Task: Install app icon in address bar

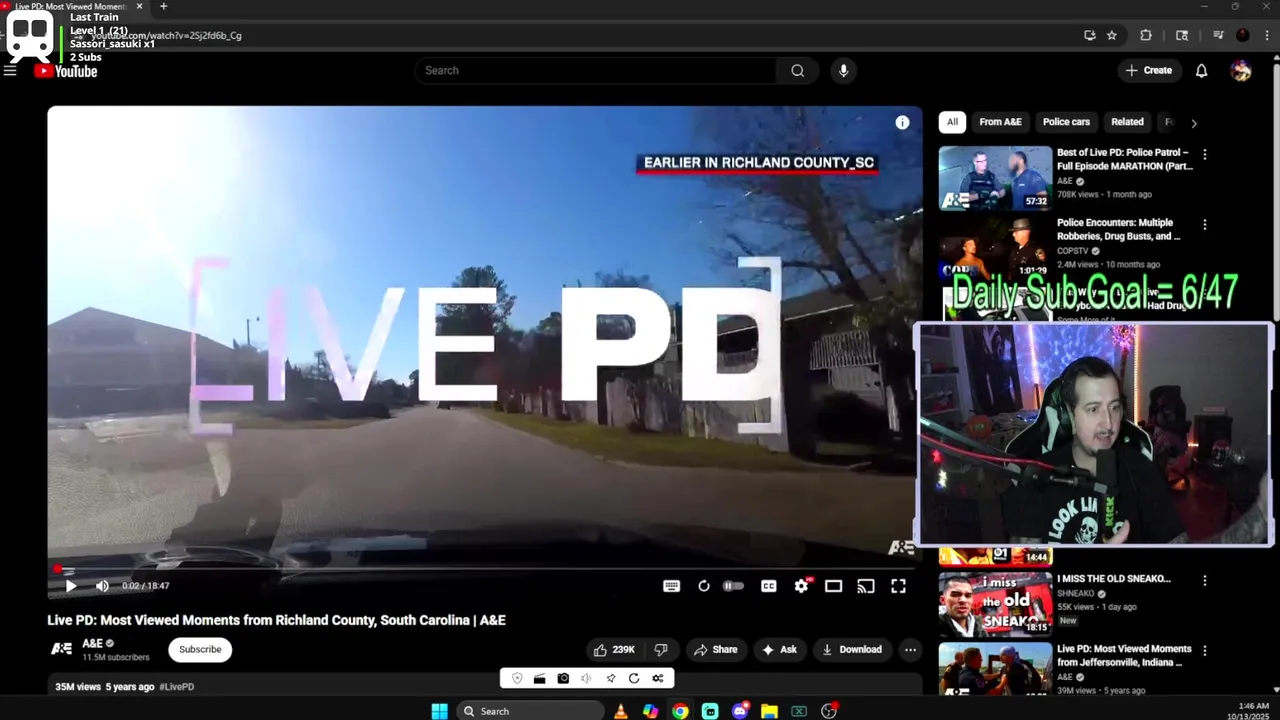Action: (x=1089, y=35)
